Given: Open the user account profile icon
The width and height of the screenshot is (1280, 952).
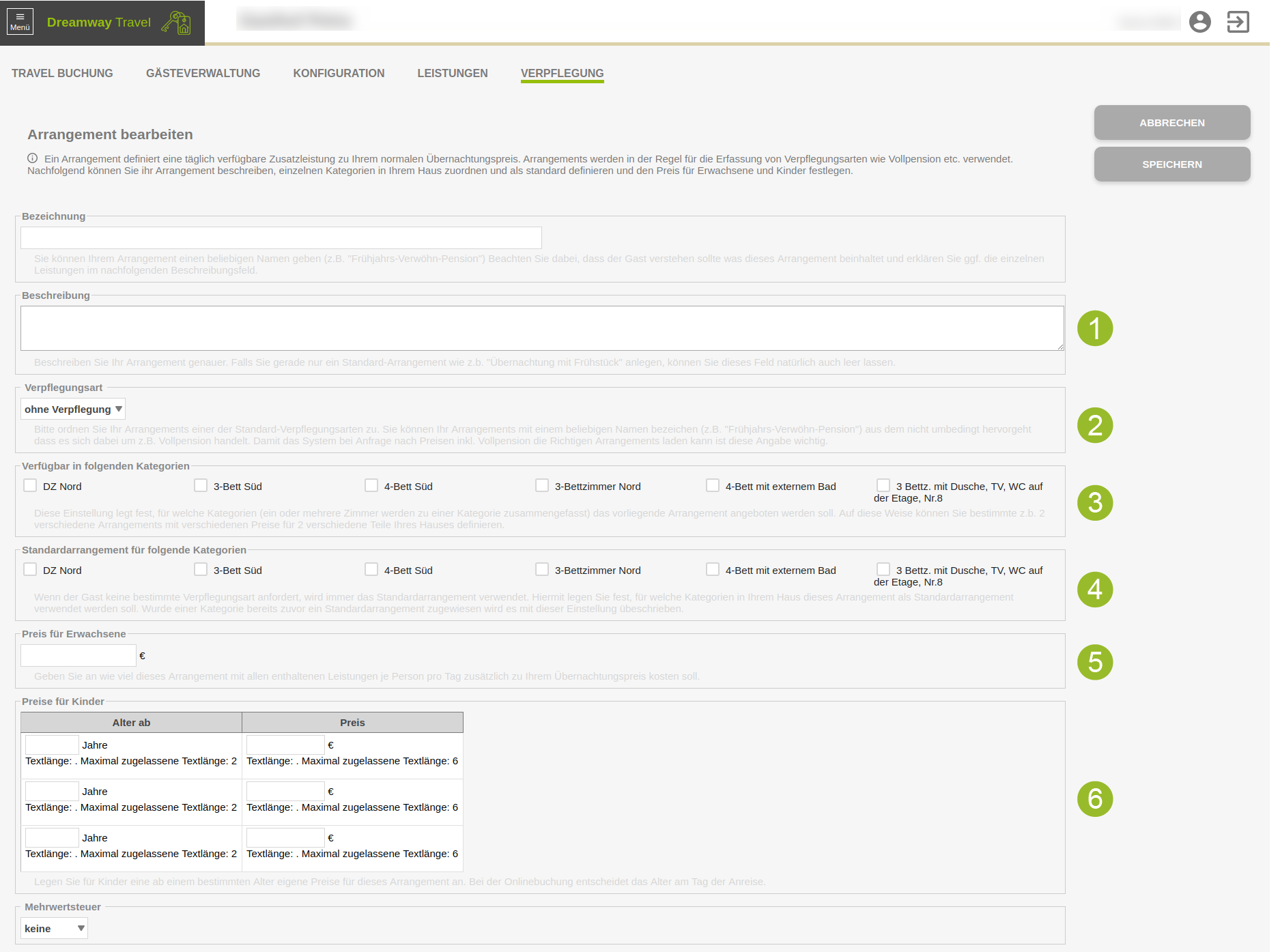Looking at the screenshot, I should 1199,22.
